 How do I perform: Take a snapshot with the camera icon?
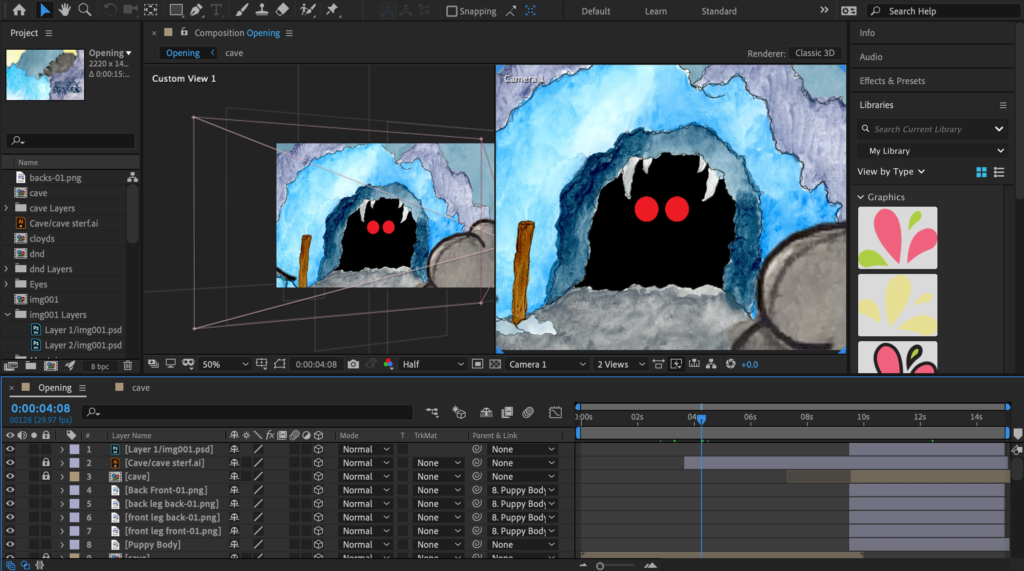coord(353,364)
